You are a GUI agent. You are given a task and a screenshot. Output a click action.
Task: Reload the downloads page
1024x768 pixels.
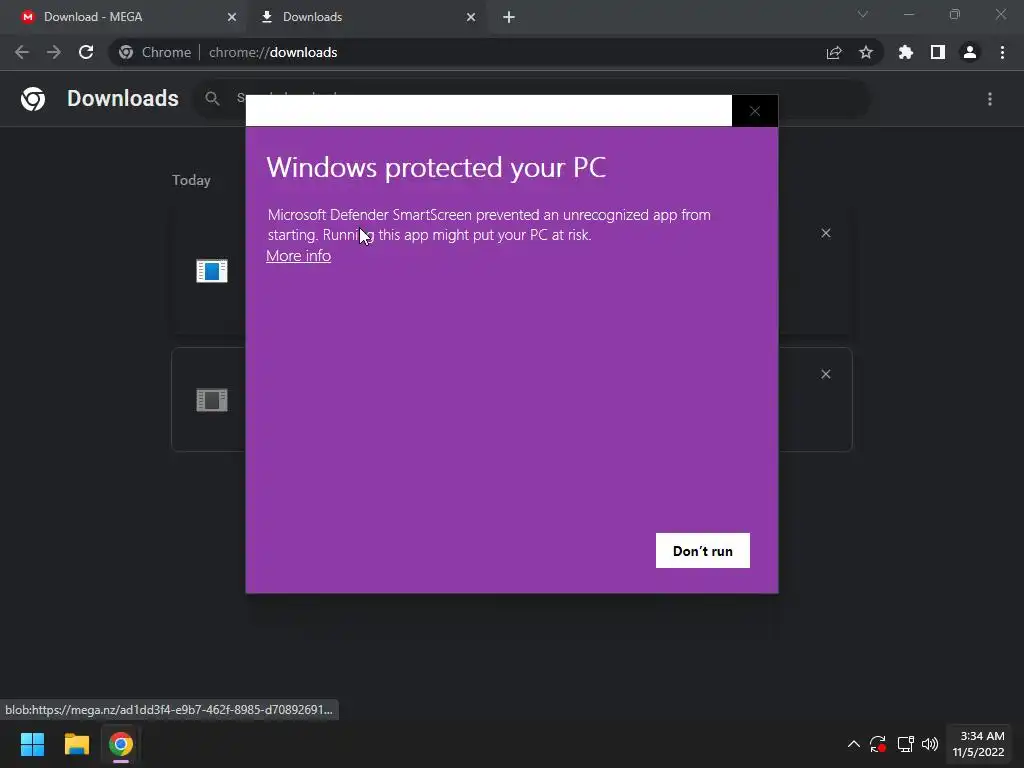(x=86, y=52)
